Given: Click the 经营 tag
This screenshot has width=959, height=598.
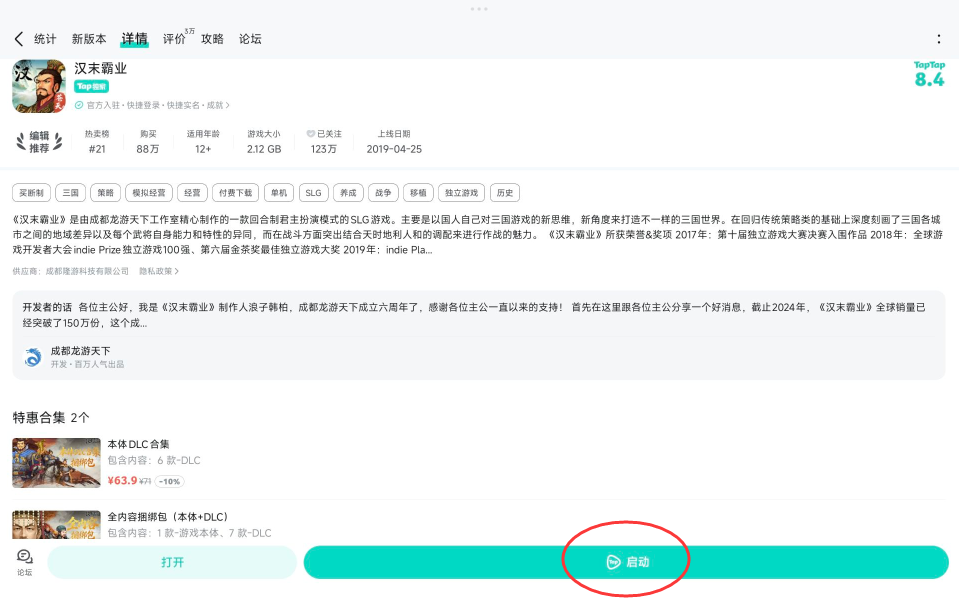Looking at the screenshot, I should tap(193, 193).
